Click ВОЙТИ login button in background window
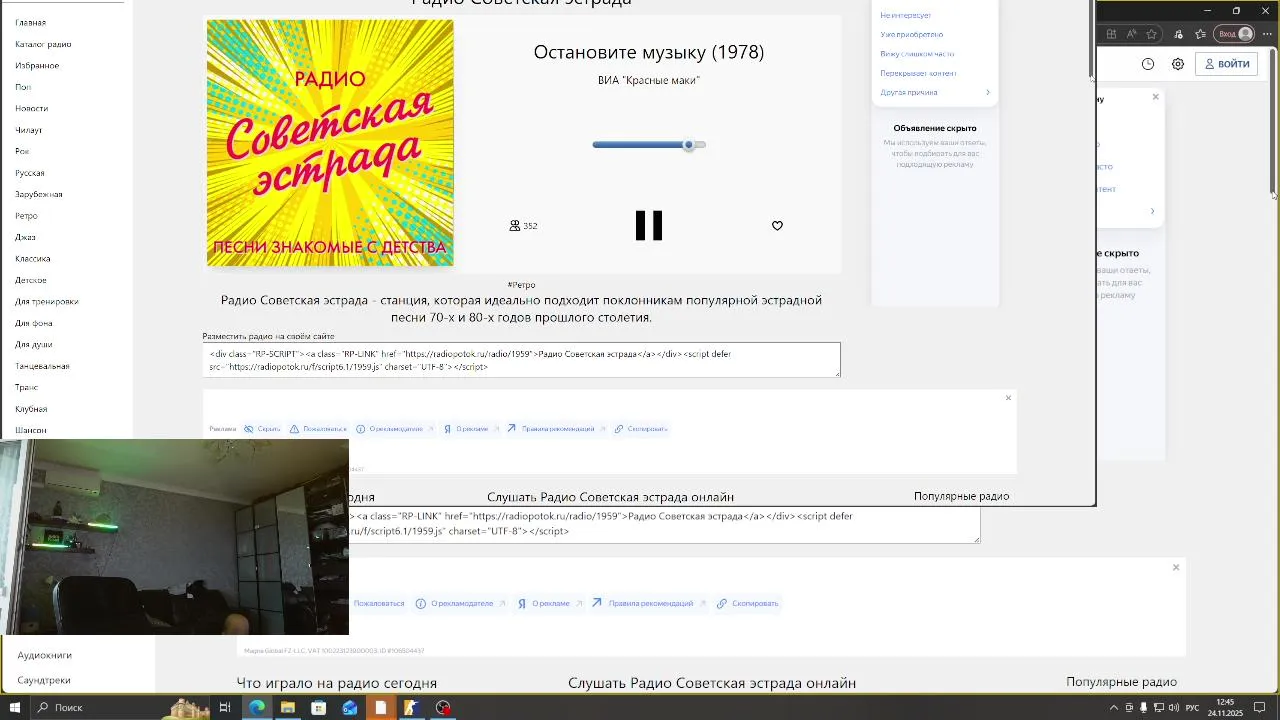The height and width of the screenshot is (720, 1280). tap(1227, 64)
